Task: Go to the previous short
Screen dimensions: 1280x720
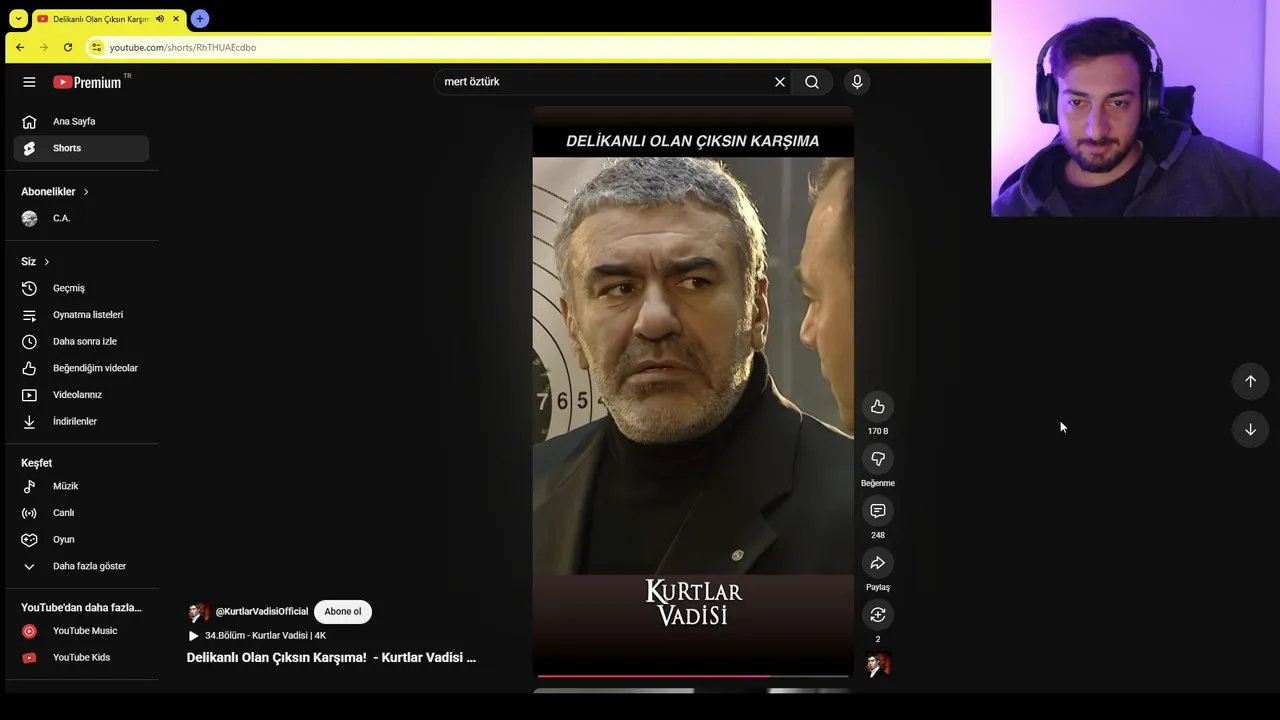Action: coord(1250,381)
